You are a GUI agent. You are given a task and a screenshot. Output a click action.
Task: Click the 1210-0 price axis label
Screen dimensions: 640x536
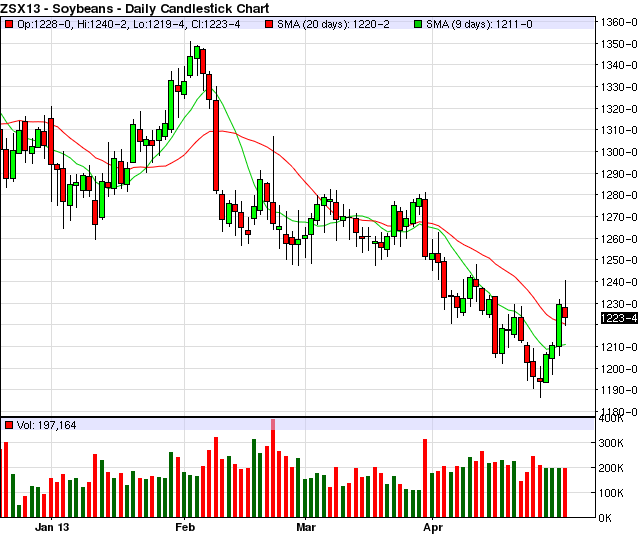coord(620,347)
